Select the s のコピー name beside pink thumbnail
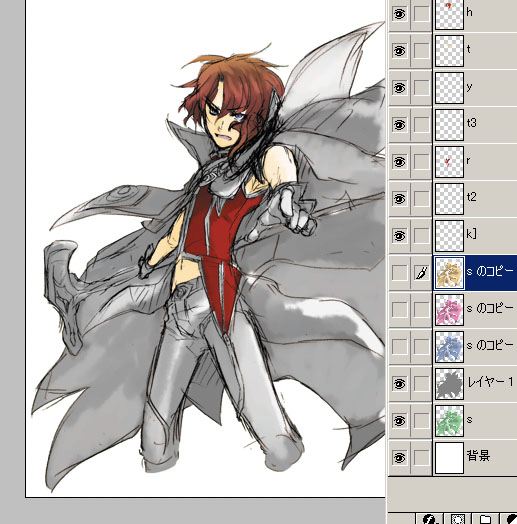 tap(490, 308)
